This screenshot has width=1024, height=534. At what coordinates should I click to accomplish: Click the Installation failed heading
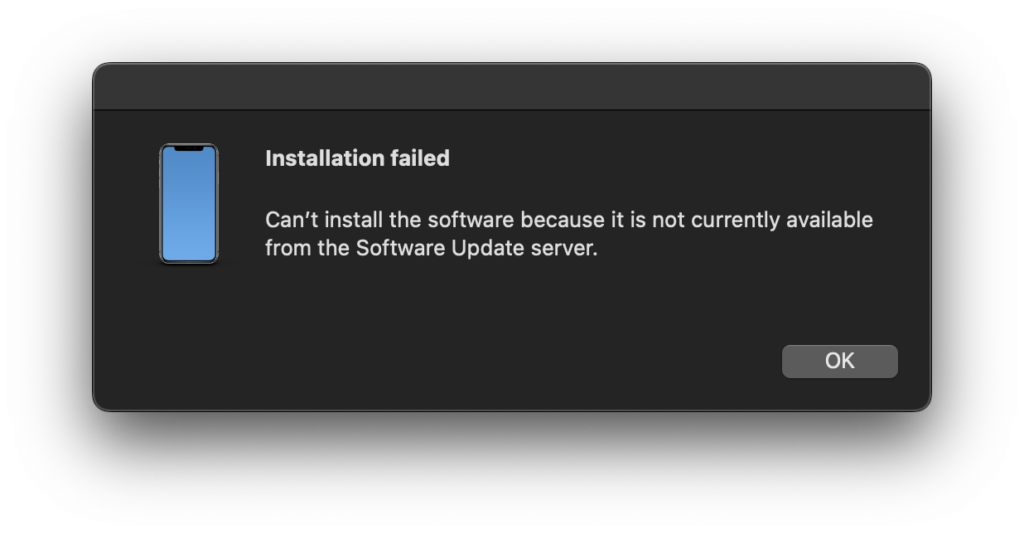coord(357,158)
